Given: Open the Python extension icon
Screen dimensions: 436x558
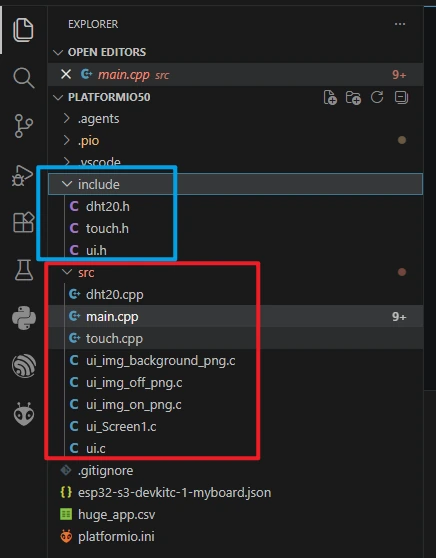Looking at the screenshot, I should pyautogui.click(x=24, y=318).
